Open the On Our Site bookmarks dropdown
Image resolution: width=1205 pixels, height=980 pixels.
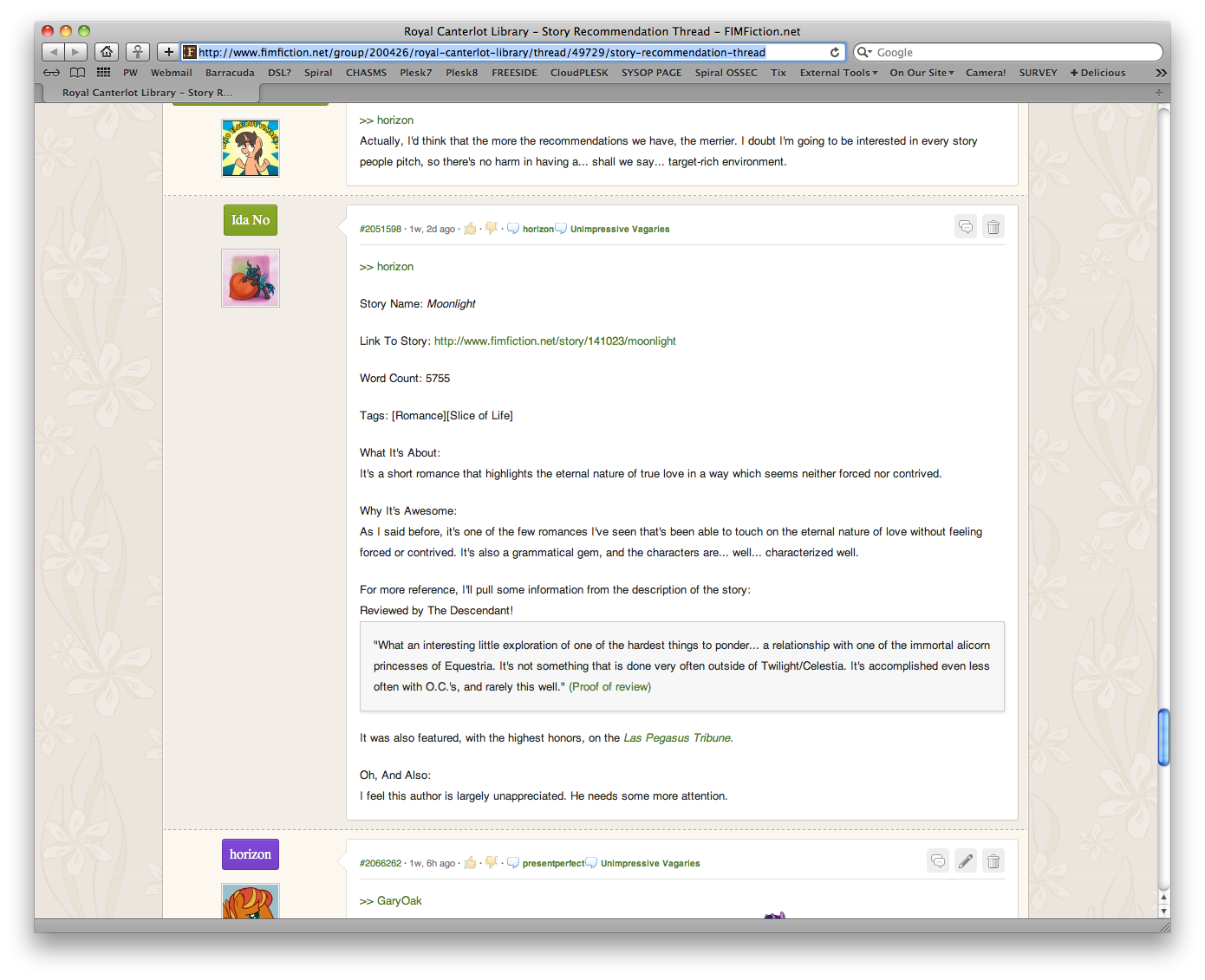[x=922, y=73]
